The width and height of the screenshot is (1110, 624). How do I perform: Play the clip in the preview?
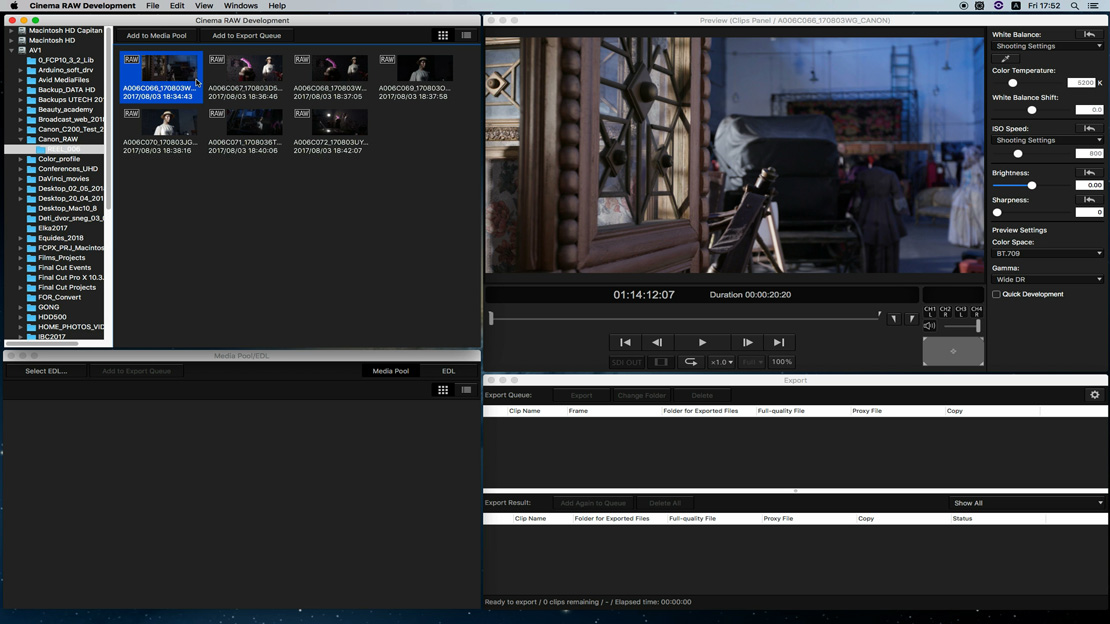pyautogui.click(x=702, y=342)
